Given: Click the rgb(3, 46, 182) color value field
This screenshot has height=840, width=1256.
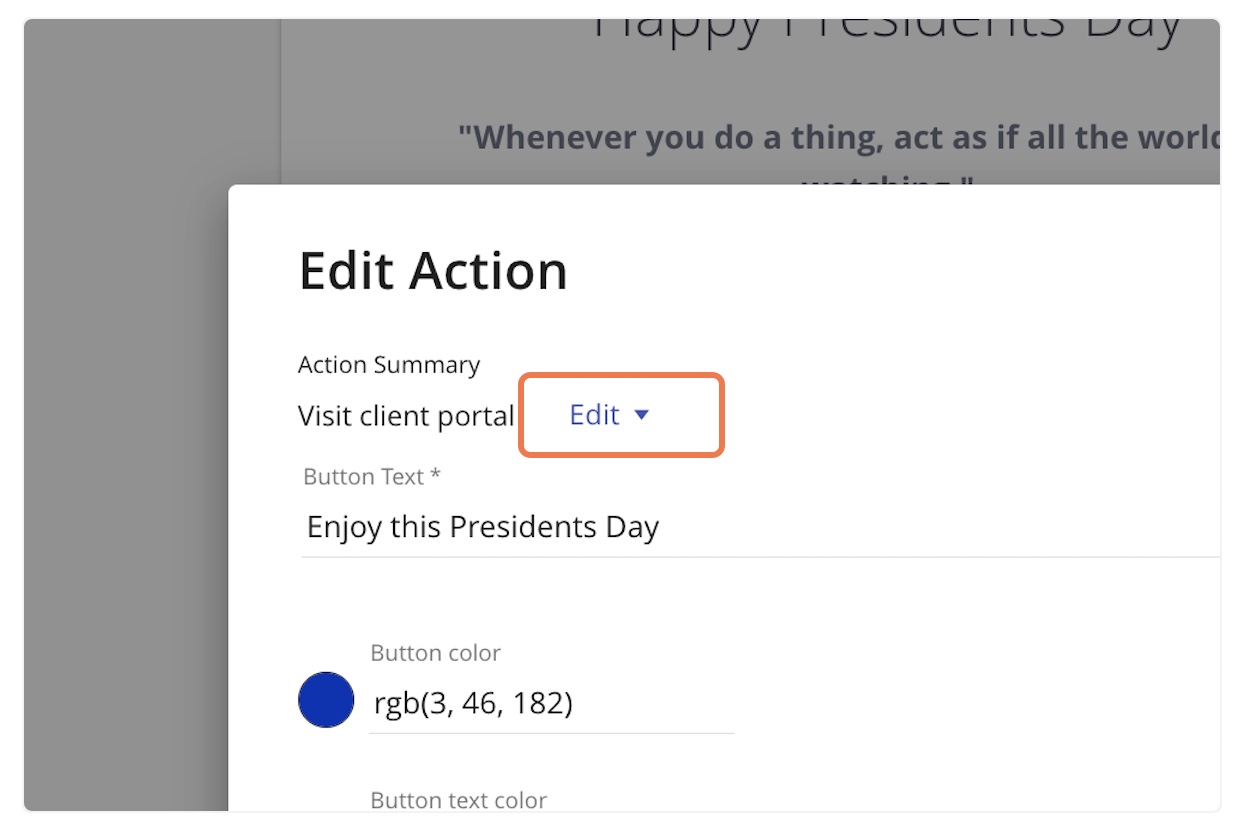Looking at the screenshot, I should coord(551,704).
